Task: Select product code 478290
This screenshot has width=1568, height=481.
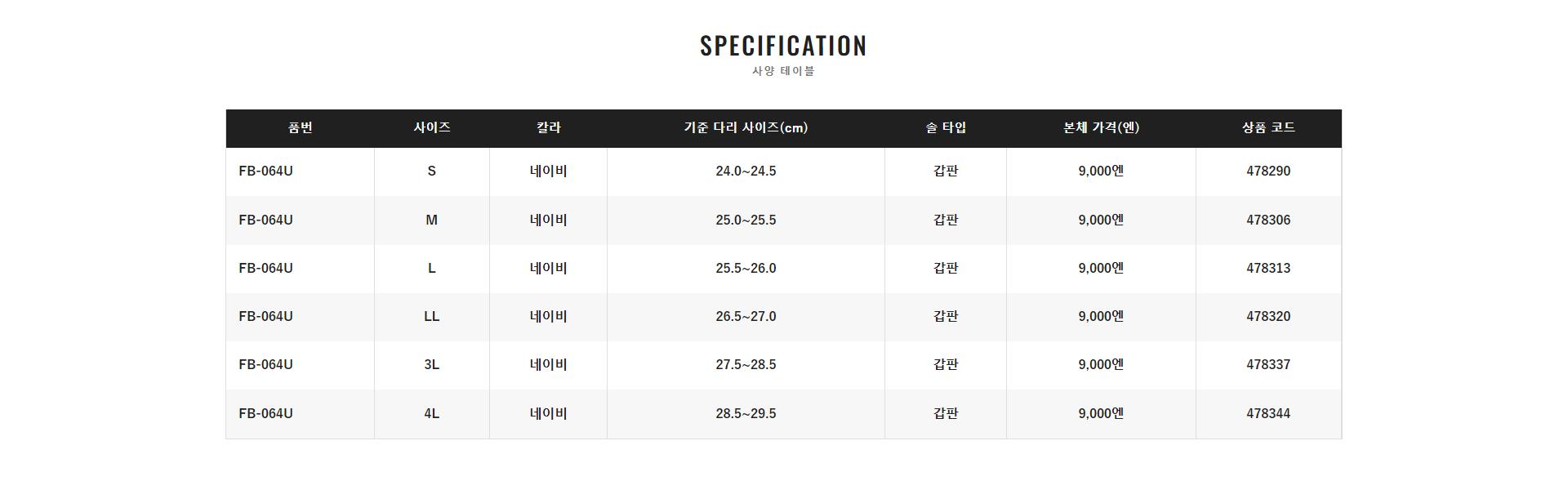Action: (x=1268, y=171)
